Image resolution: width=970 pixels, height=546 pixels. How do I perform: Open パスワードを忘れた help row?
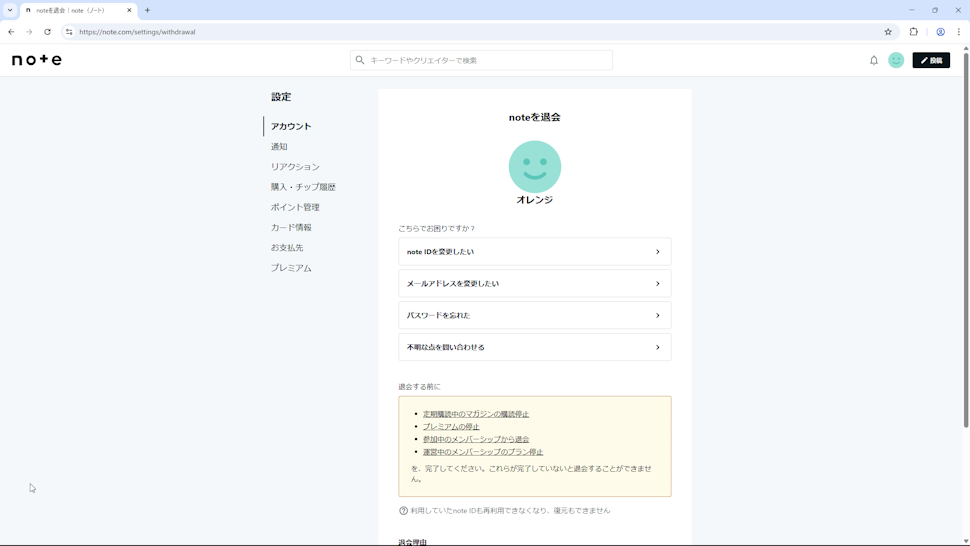tap(534, 315)
